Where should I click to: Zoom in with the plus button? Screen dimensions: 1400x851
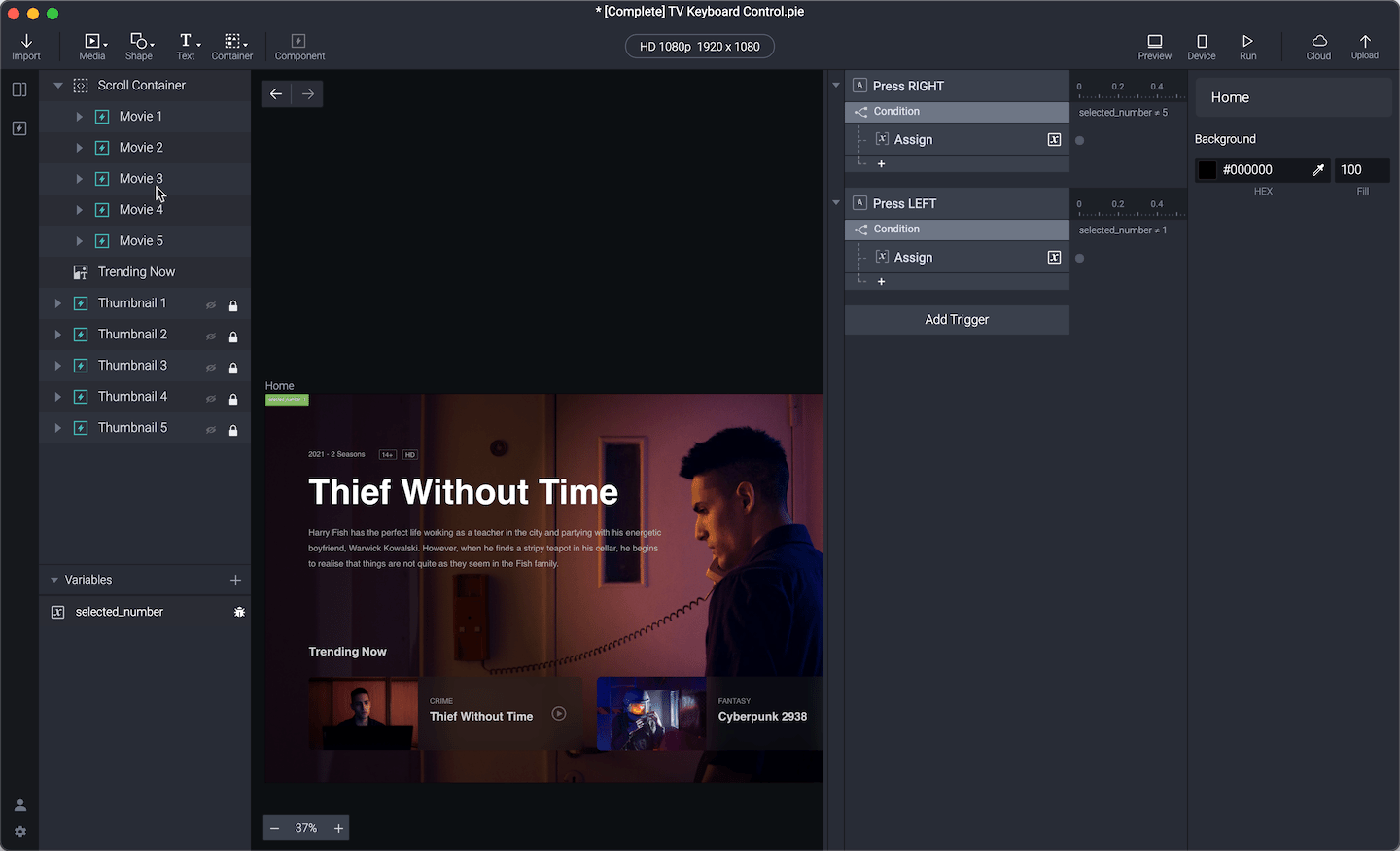[x=338, y=828]
